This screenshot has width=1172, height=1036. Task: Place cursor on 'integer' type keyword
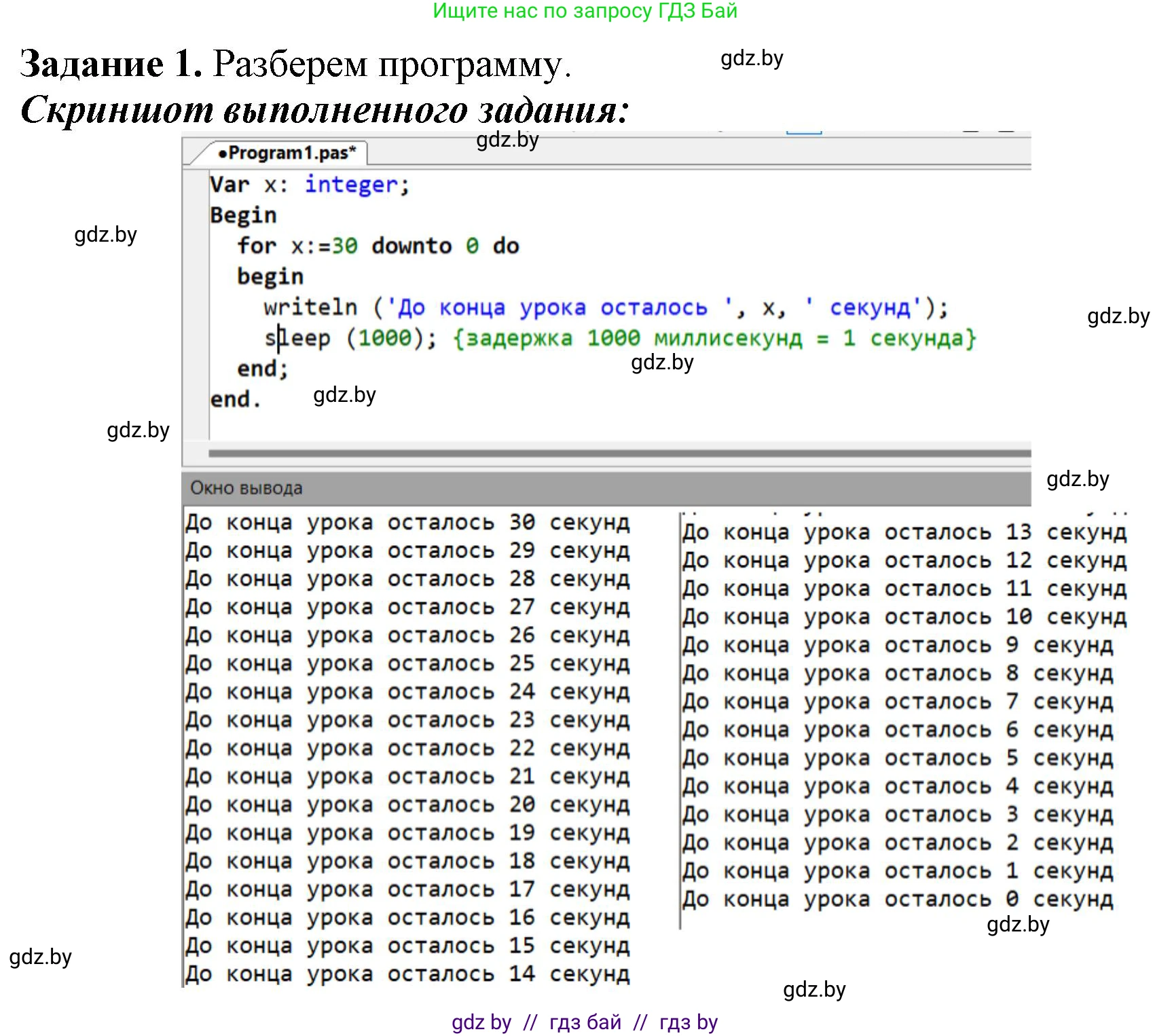point(350,185)
